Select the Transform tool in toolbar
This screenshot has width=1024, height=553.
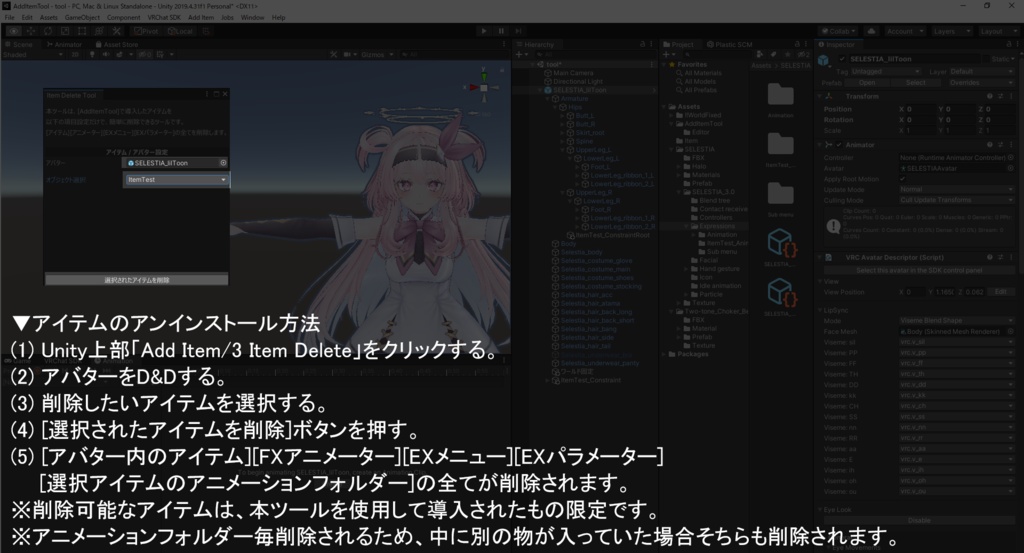pyautogui.click(x=99, y=31)
